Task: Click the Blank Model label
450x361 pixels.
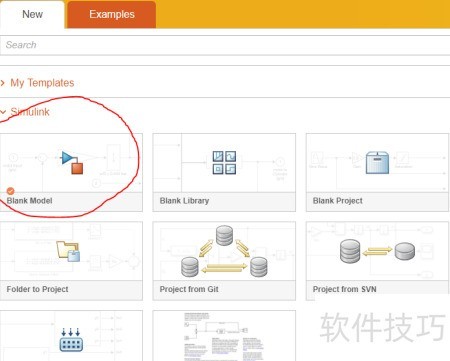Action: (29, 201)
